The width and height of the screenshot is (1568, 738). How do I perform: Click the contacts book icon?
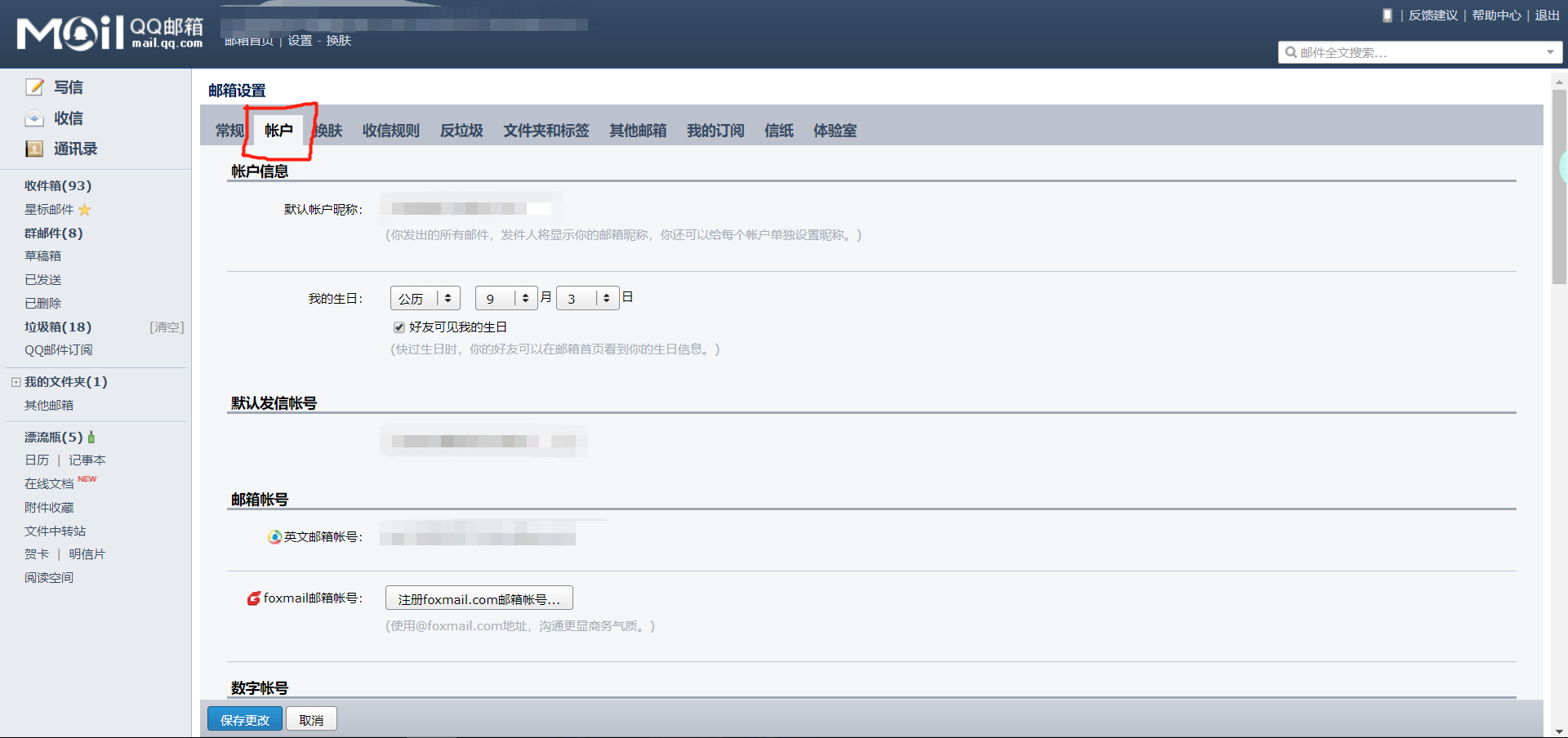pos(34,149)
